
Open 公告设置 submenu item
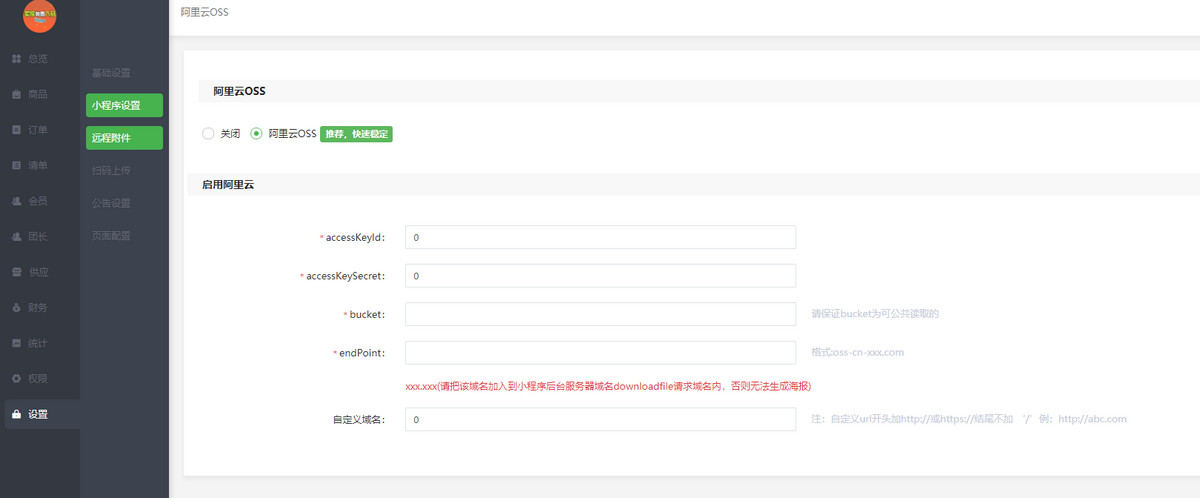(111, 203)
